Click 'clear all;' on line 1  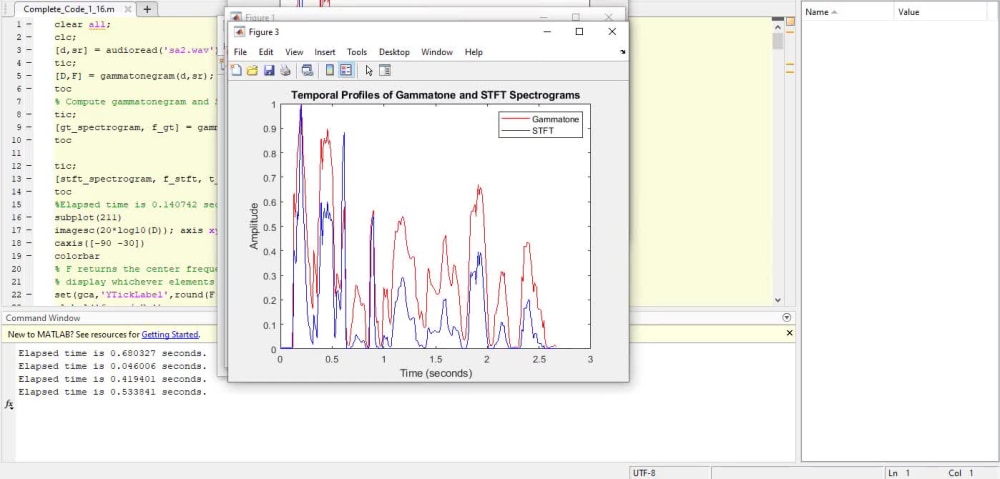82,24
